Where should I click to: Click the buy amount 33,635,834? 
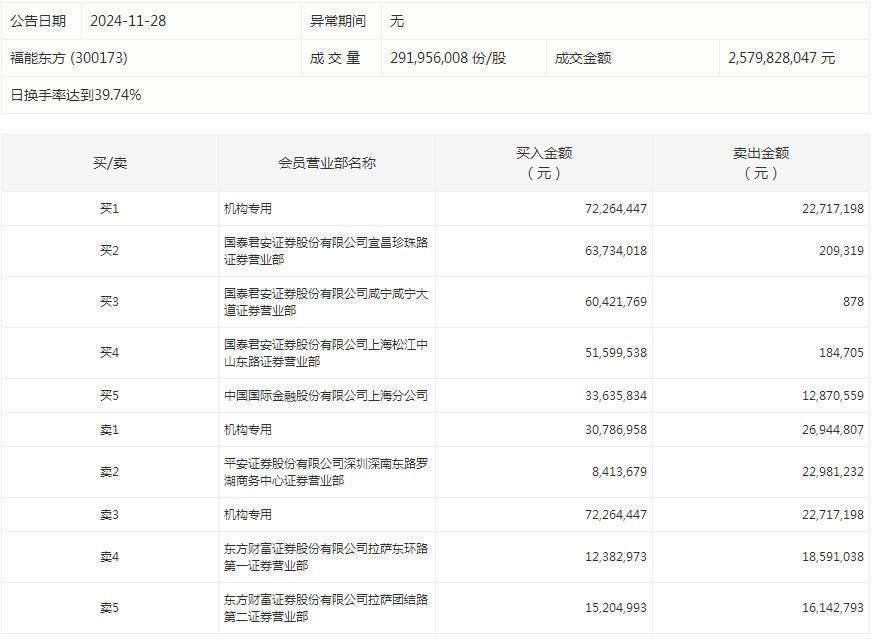click(x=616, y=396)
